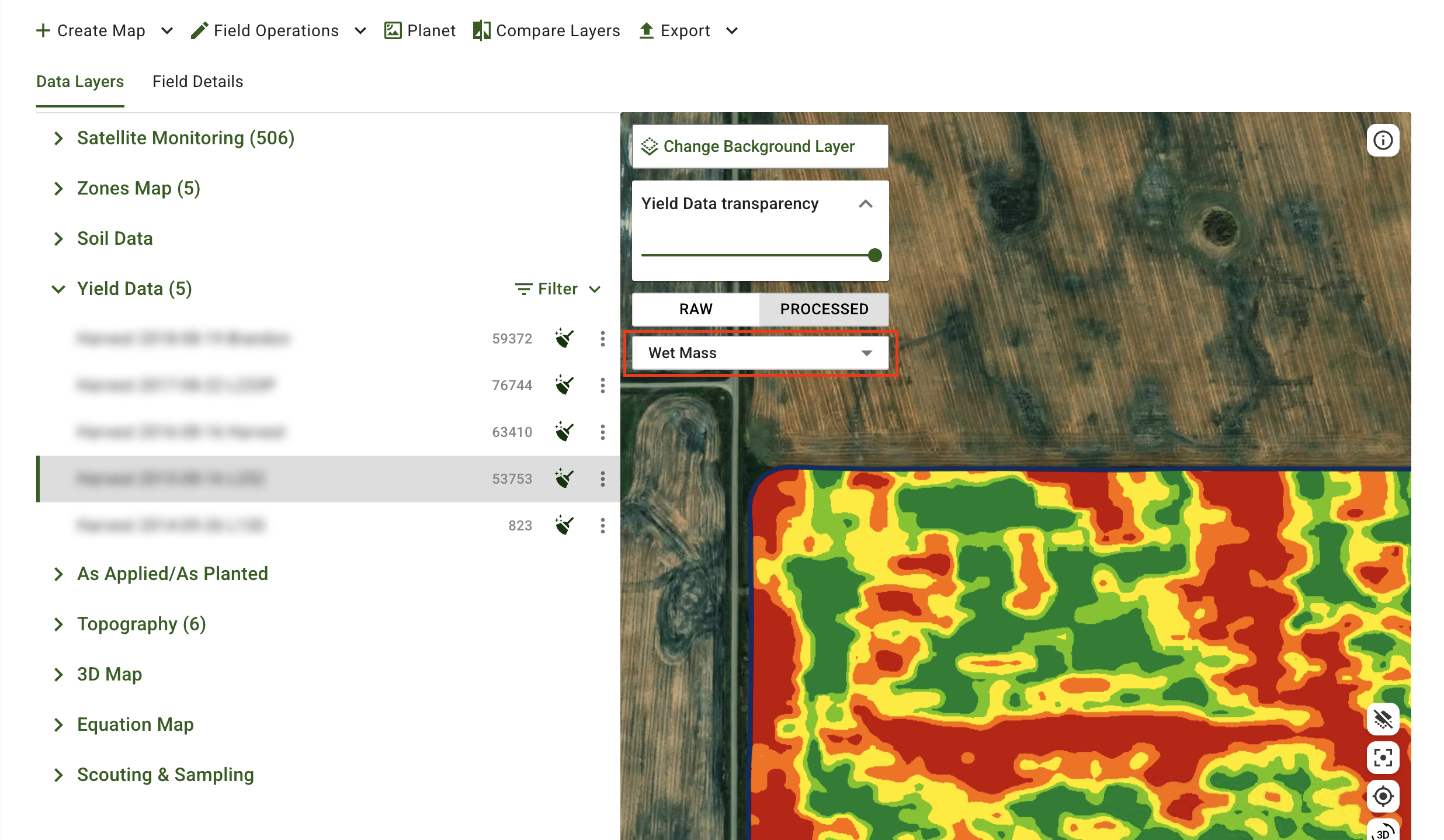Open the Filter dropdown

pyautogui.click(x=557, y=289)
